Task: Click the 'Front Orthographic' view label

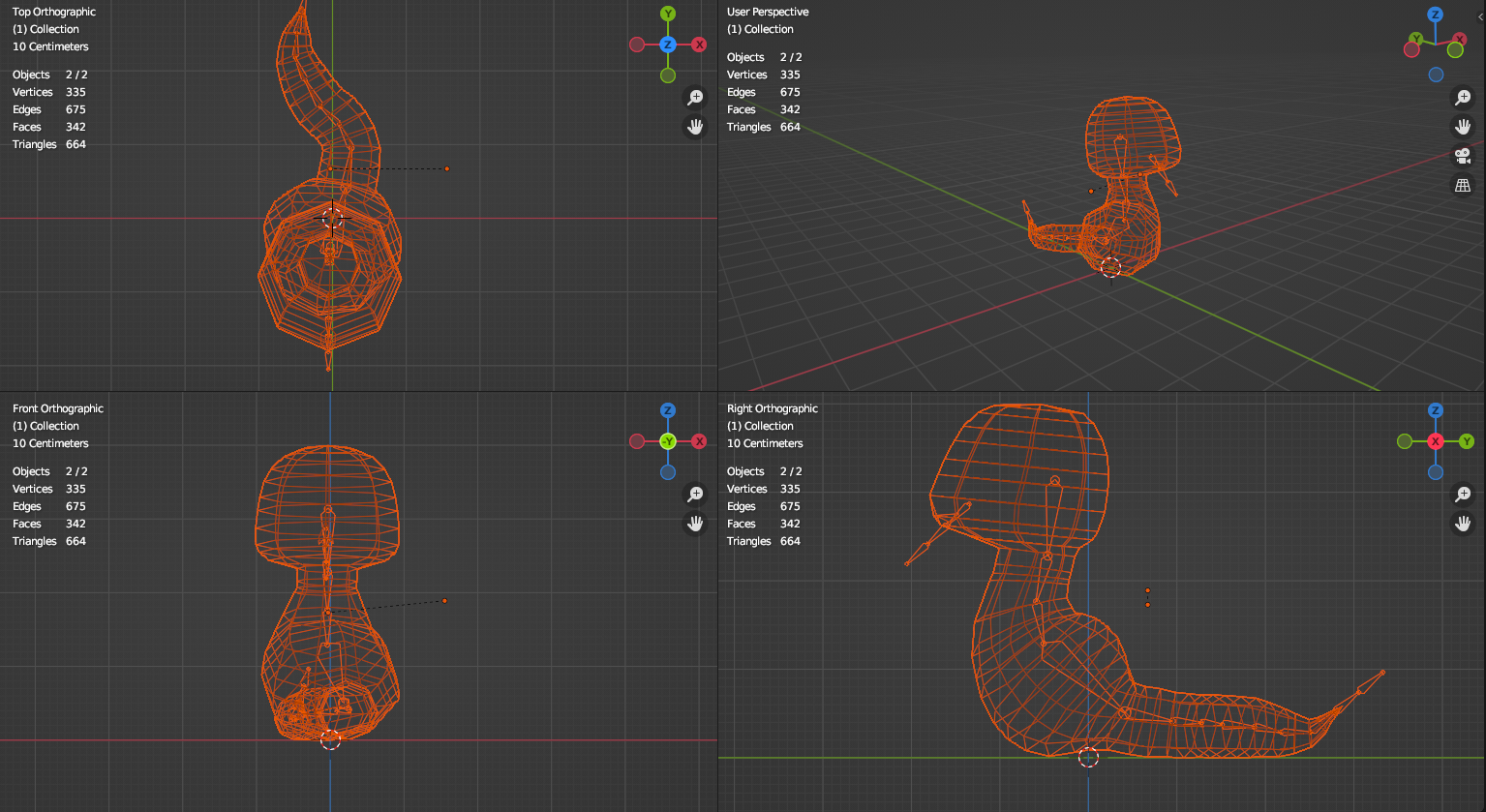Action: point(58,408)
